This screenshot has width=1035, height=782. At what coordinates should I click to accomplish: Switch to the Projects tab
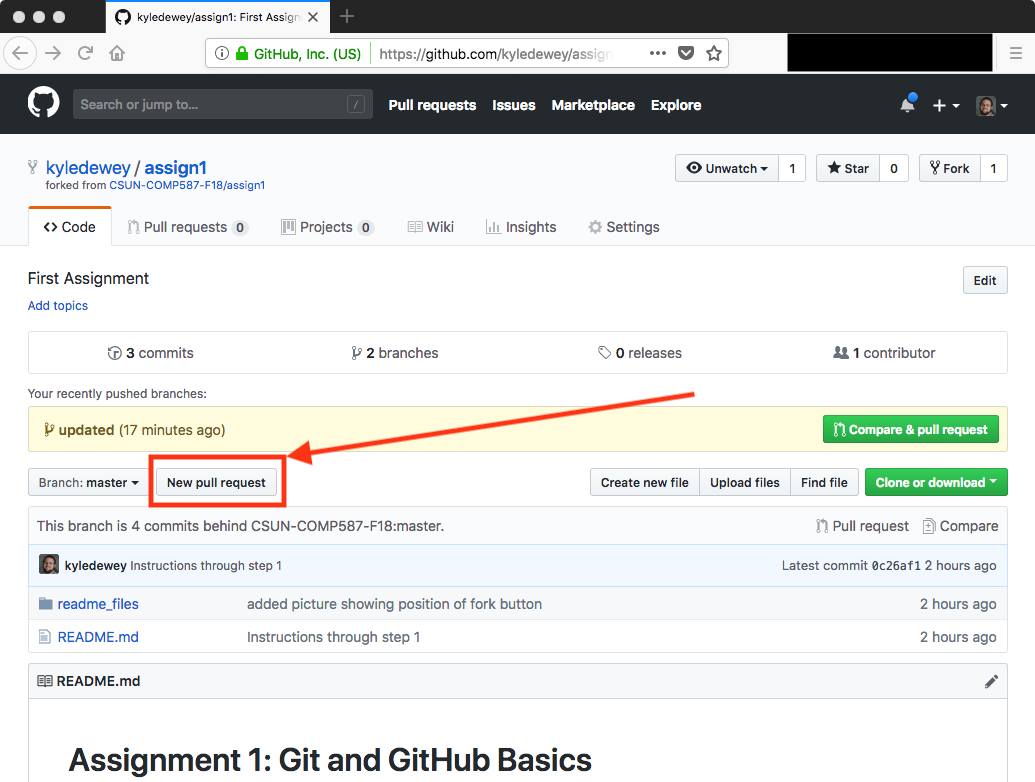point(327,227)
